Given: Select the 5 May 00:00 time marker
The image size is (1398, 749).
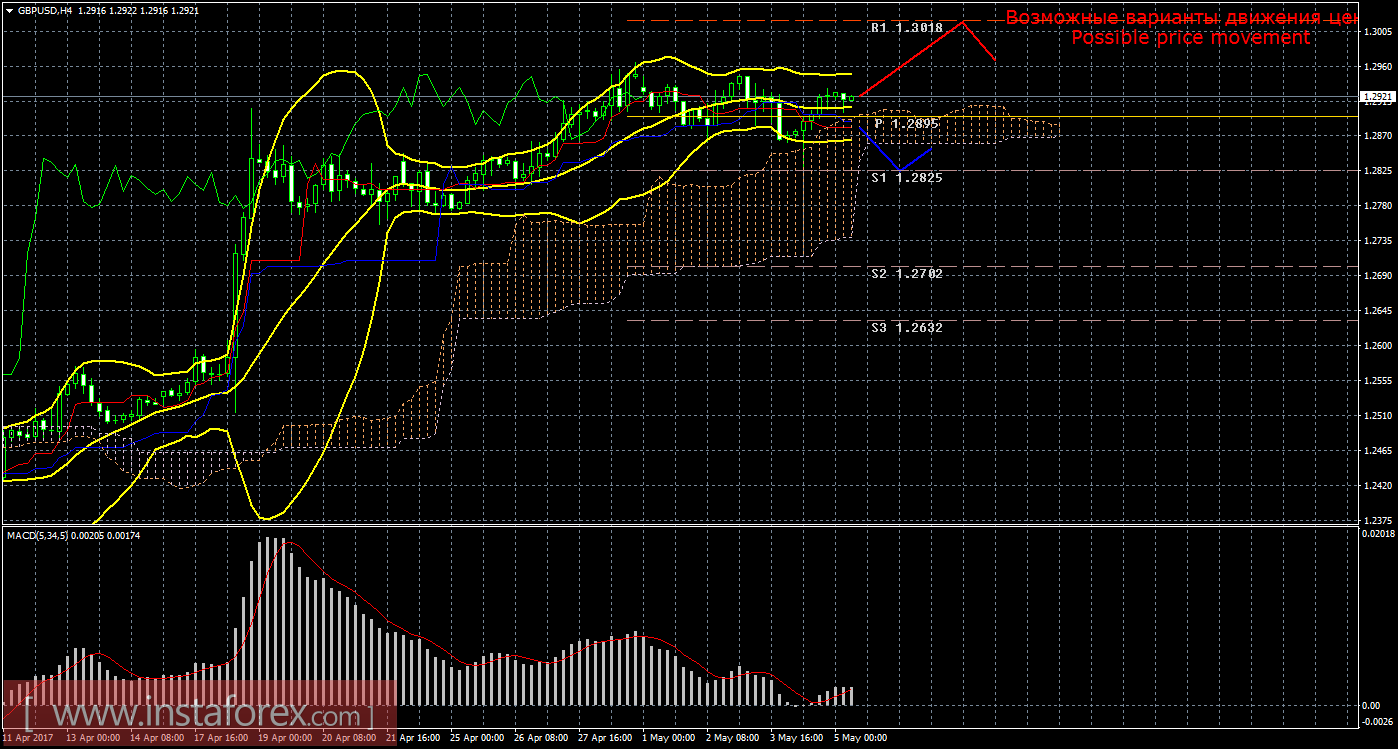Looking at the screenshot, I should (x=862, y=739).
